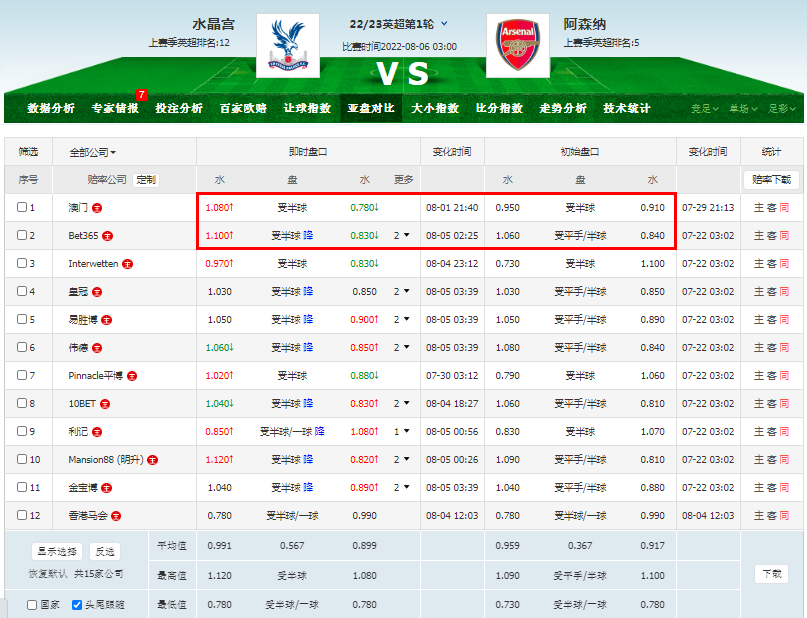This screenshot has height=618, width=807.
Task: Click the 阿森纳 team name
Action: [585, 24]
